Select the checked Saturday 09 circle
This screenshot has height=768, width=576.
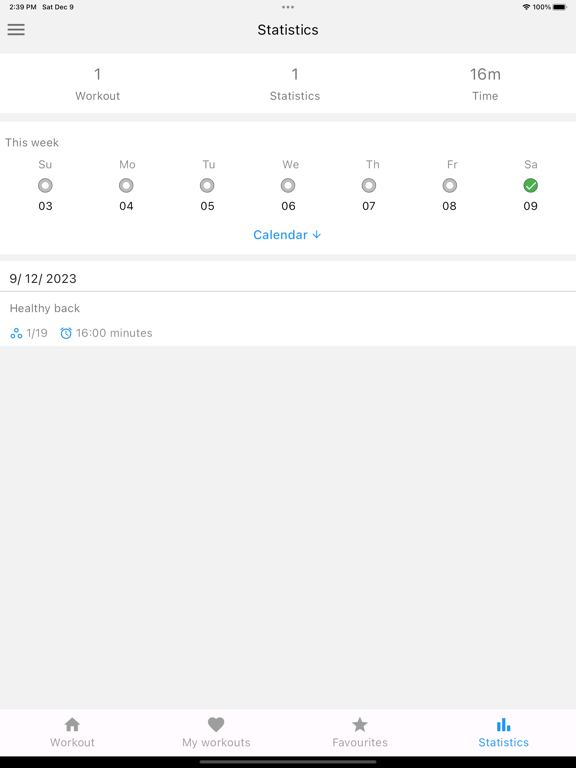click(530, 186)
